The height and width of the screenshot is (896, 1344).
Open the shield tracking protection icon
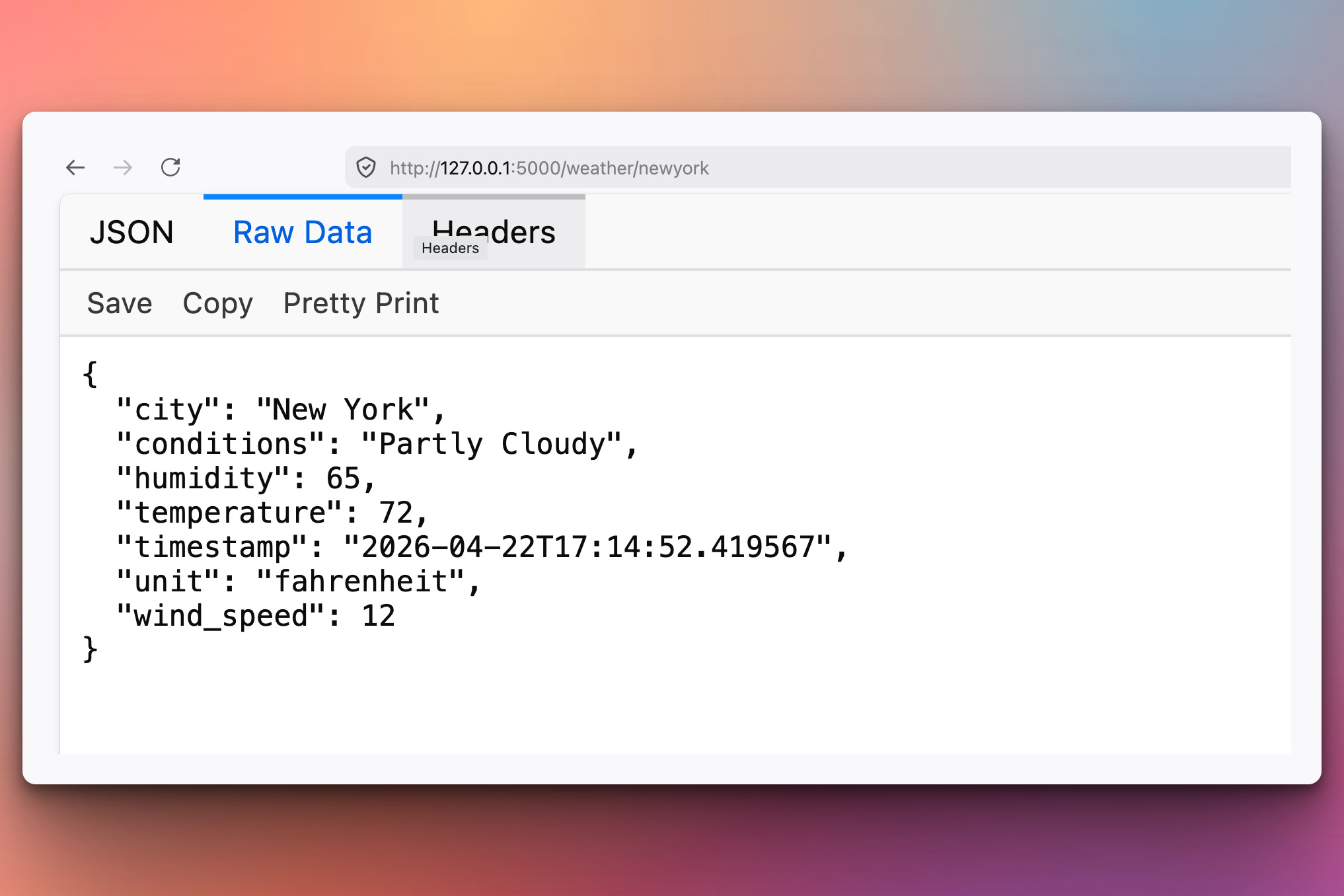click(366, 168)
